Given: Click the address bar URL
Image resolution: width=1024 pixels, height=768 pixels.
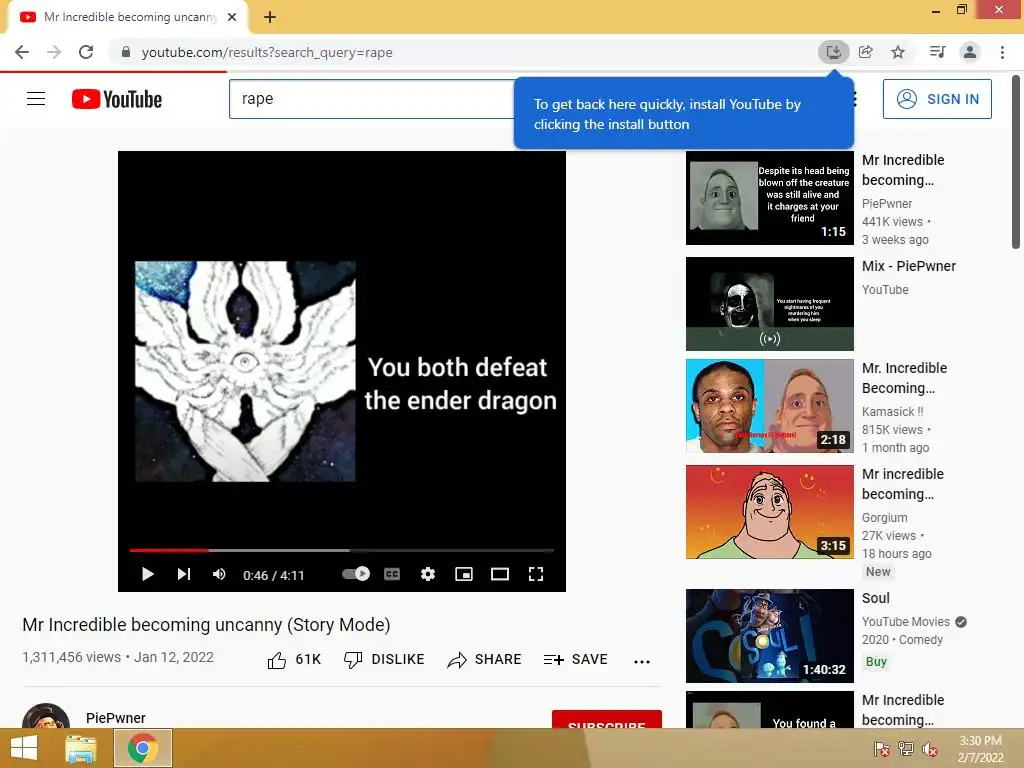Looking at the screenshot, I should [267, 52].
